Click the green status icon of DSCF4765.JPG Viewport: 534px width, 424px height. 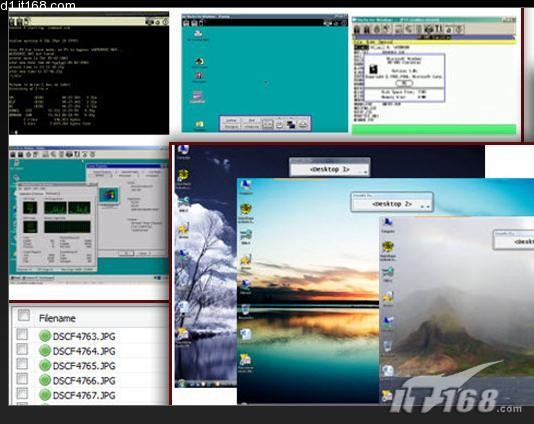[x=45, y=365]
